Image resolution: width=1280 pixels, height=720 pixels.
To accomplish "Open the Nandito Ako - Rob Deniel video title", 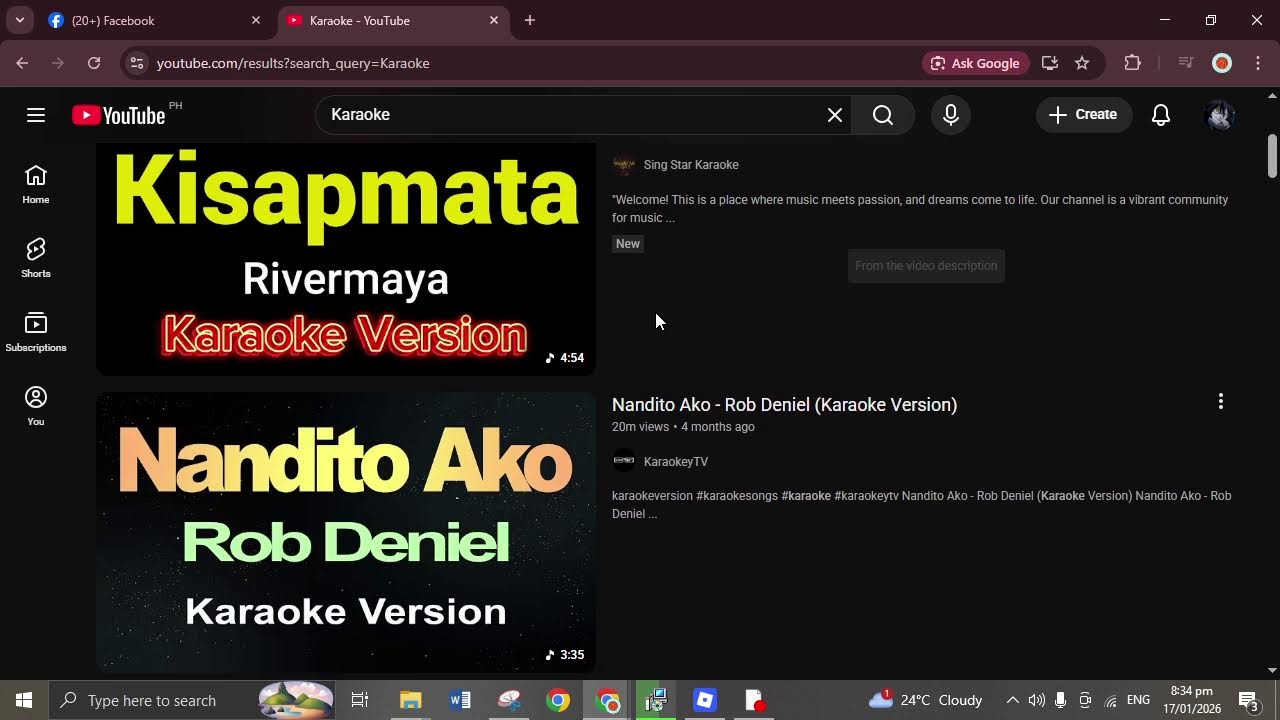I will coord(784,405).
